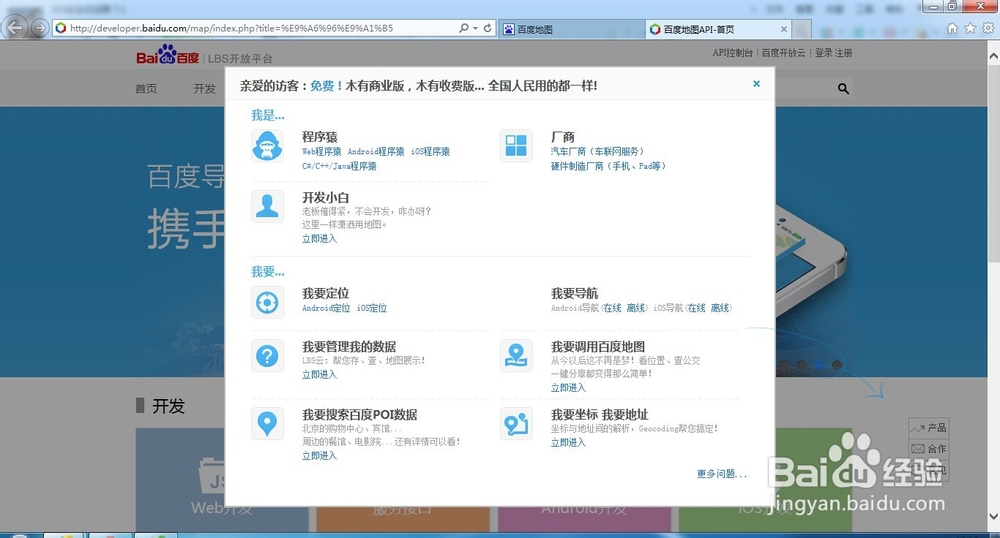The height and width of the screenshot is (538, 1000).
Task: Click the 注册 link in header
Action: (x=843, y=53)
